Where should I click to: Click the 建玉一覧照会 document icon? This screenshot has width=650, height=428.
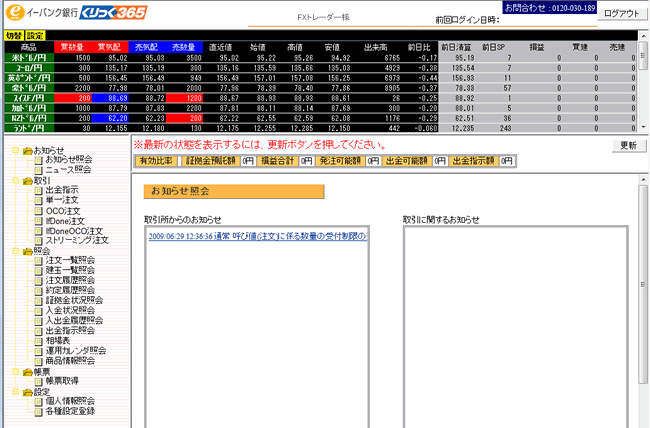39,271
